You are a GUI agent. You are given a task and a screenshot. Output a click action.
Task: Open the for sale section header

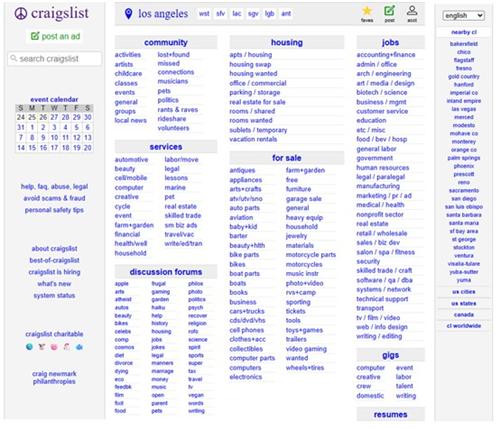287,158
